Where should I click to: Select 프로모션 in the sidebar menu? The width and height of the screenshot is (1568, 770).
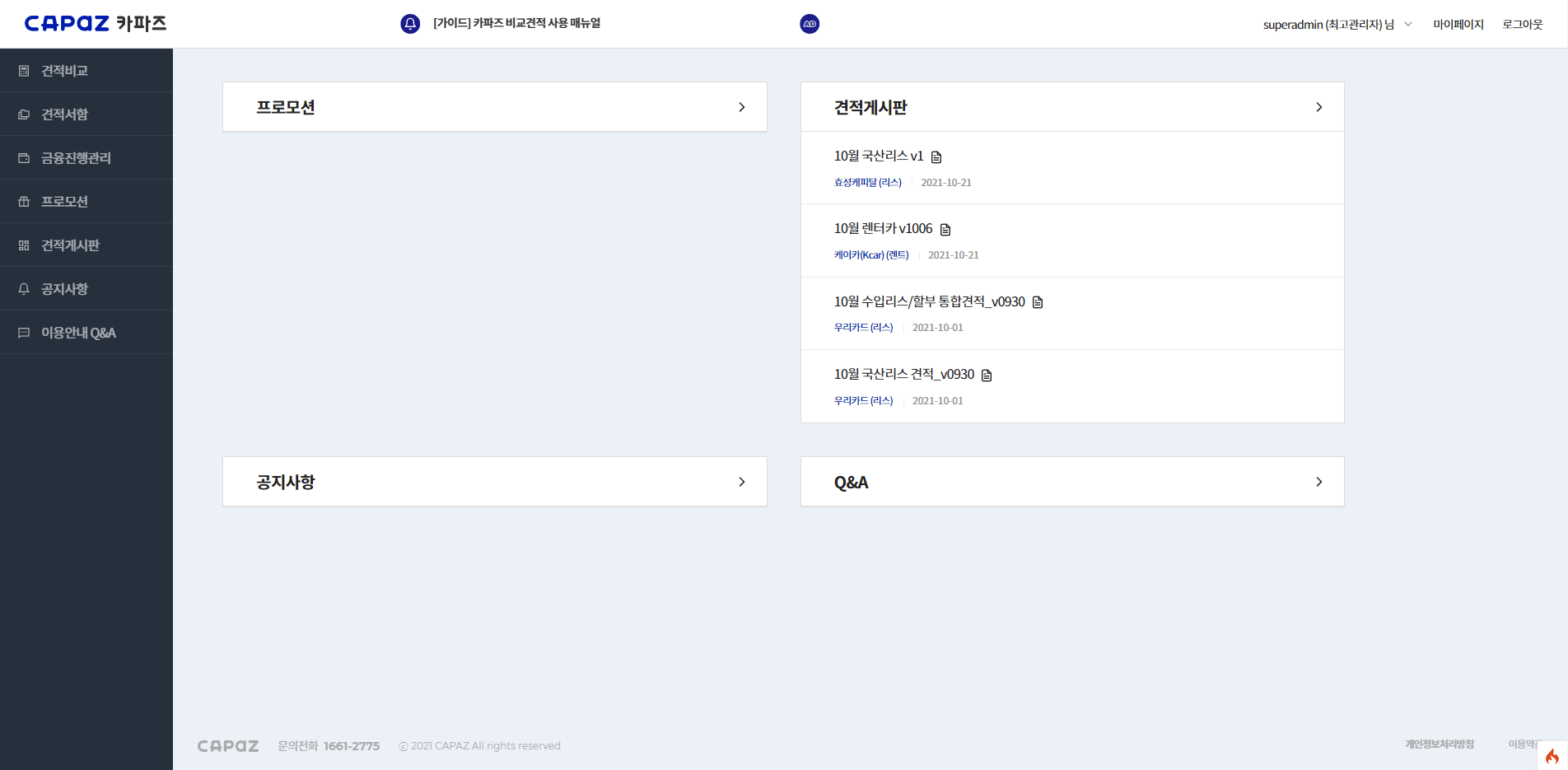(86, 202)
